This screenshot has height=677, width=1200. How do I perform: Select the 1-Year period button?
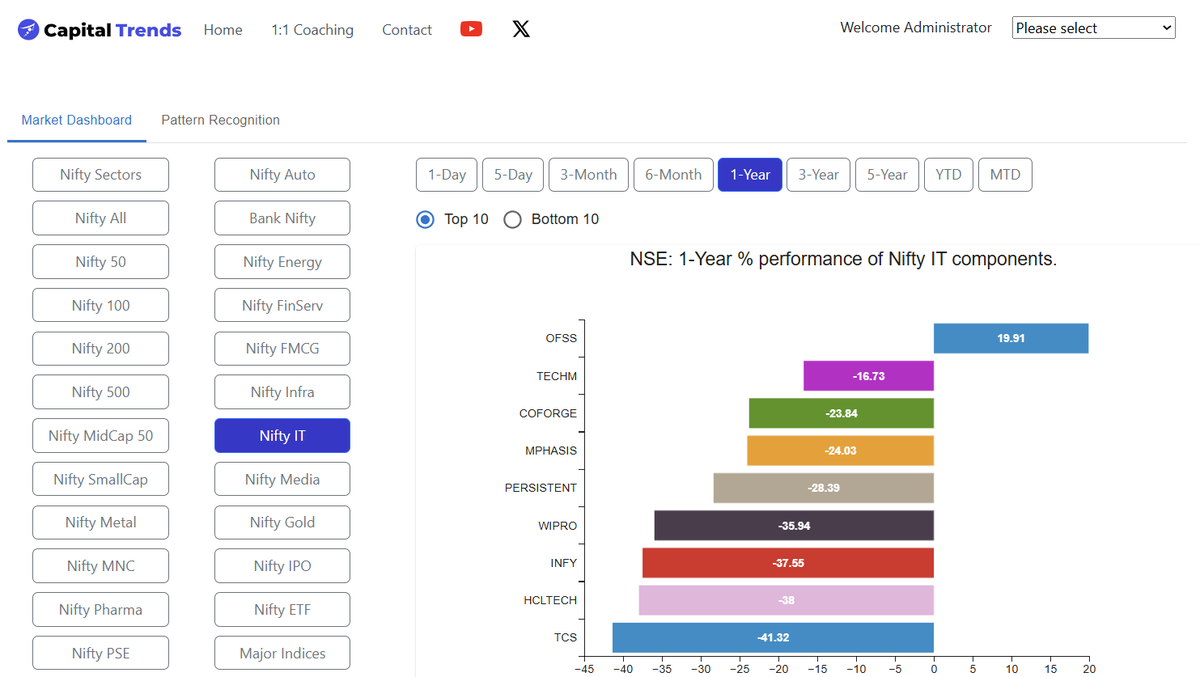[x=750, y=175]
